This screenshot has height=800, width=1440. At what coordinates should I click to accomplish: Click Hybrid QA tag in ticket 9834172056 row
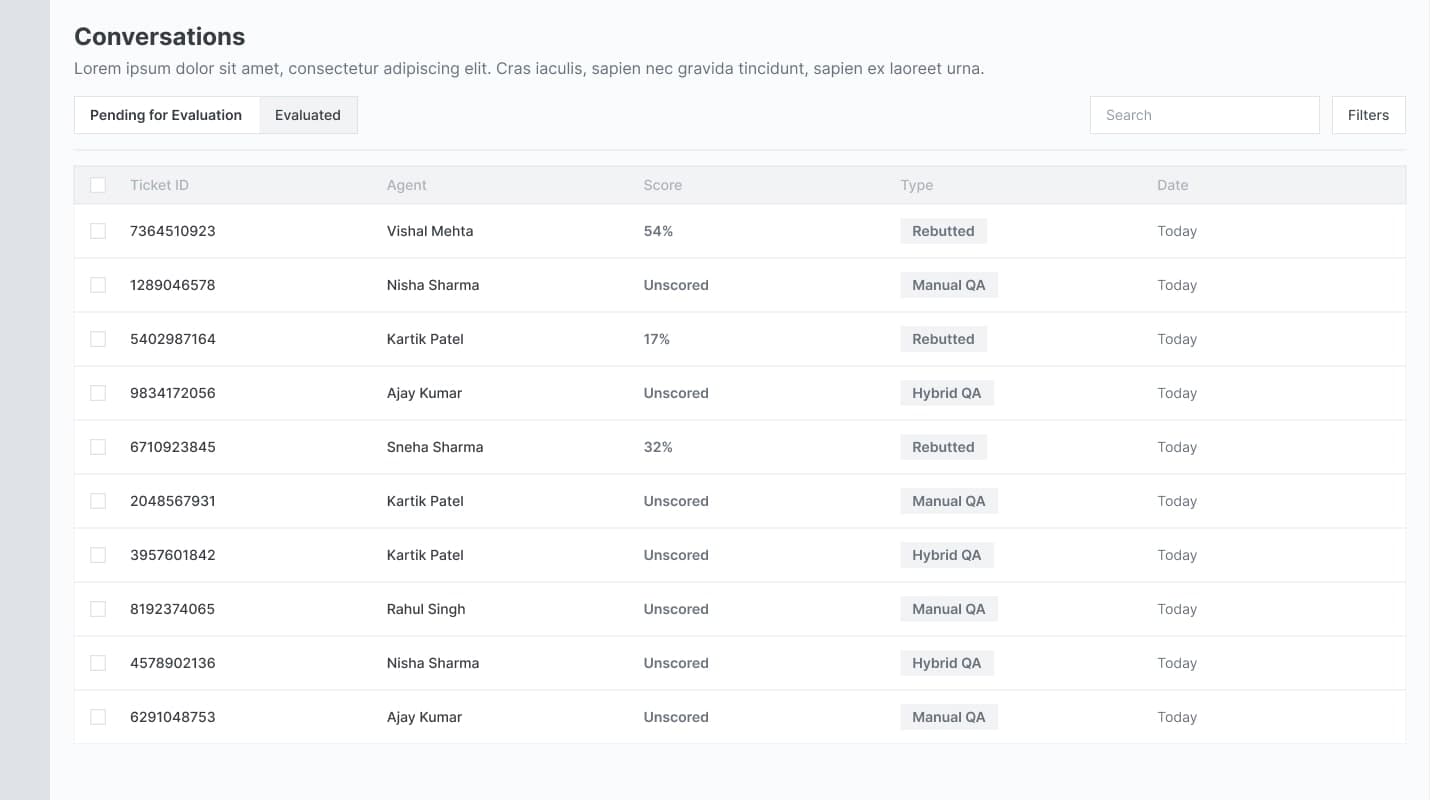coord(947,393)
